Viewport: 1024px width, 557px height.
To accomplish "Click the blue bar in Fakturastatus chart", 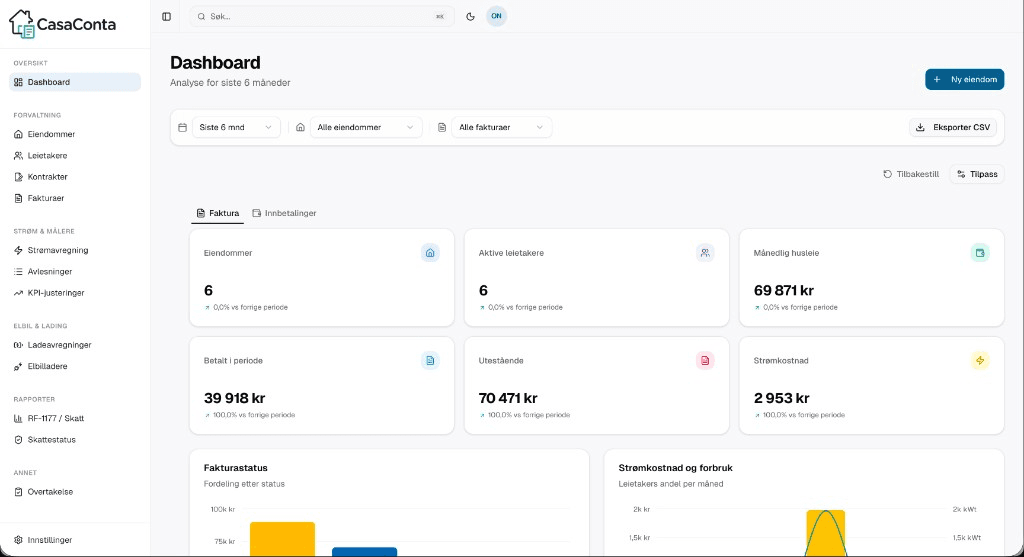I will point(364,552).
